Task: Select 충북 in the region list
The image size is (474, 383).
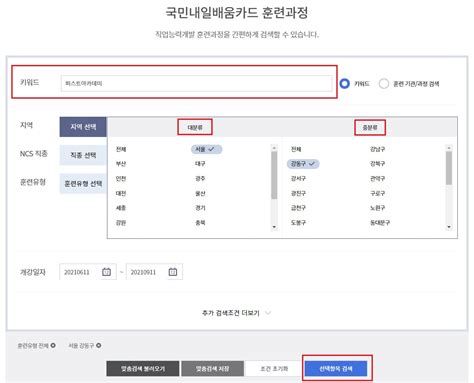Action: 200,222
